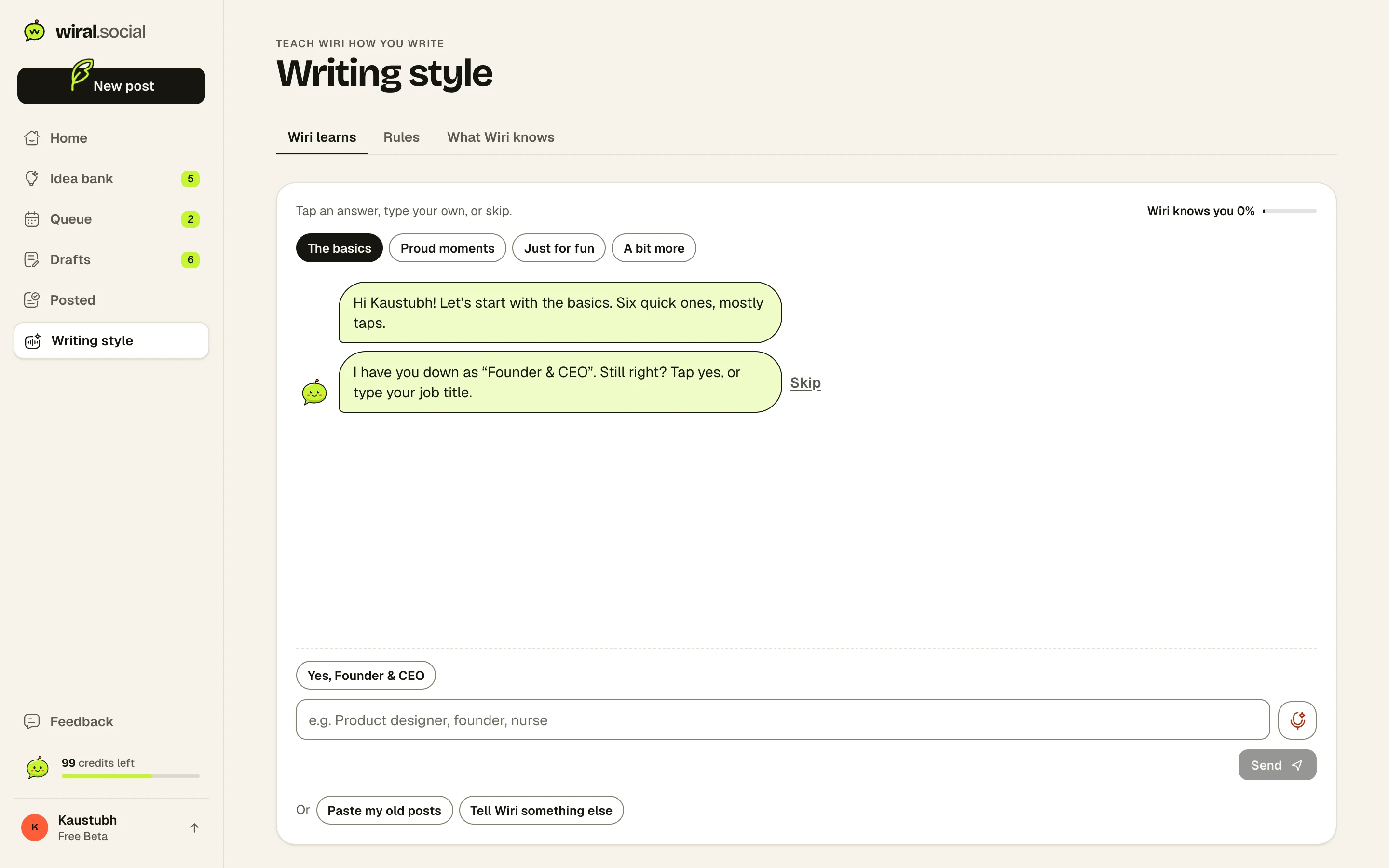The width and height of the screenshot is (1389, 868).
Task: Click Paste my old posts button
Action: coord(384,810)
